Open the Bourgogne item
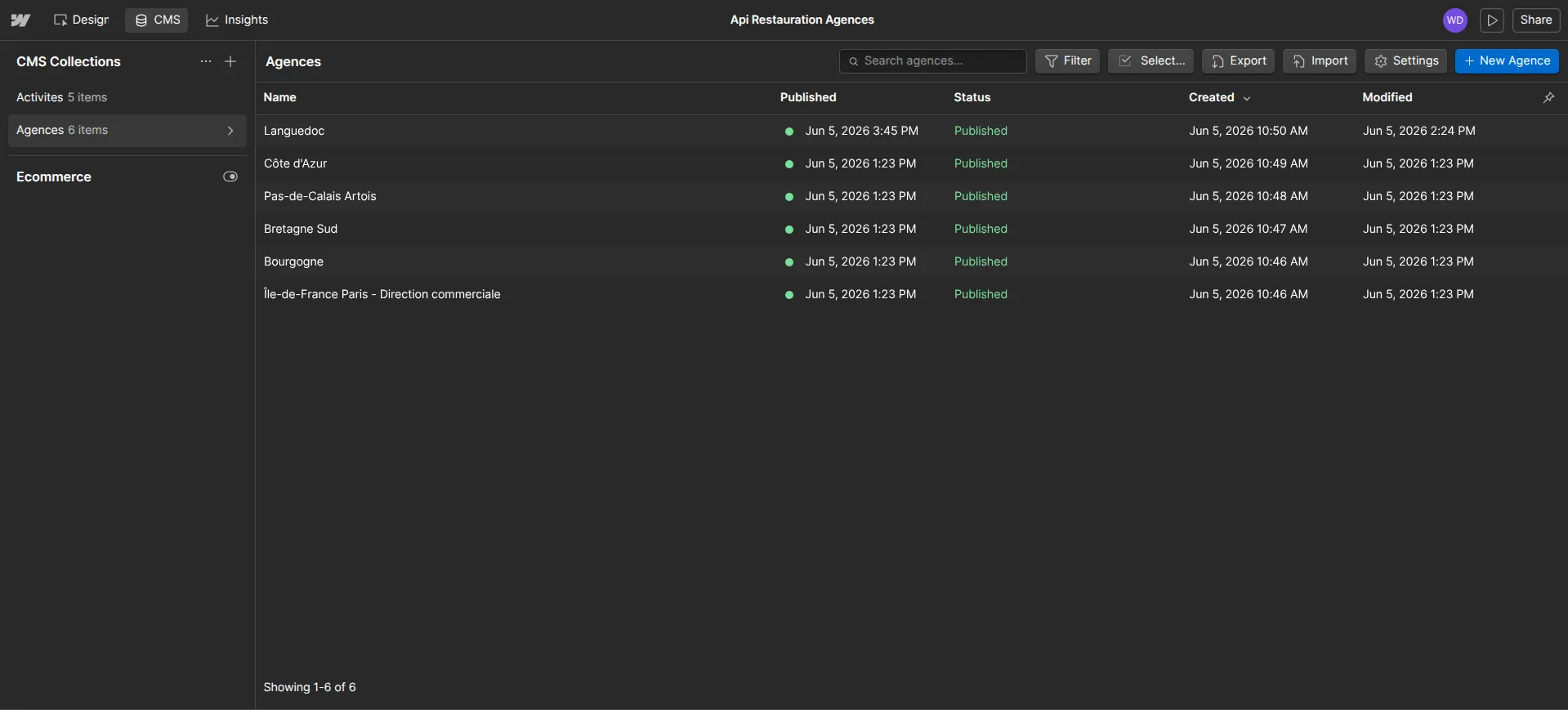This screenshot has width=1568, height=710. 293,261
